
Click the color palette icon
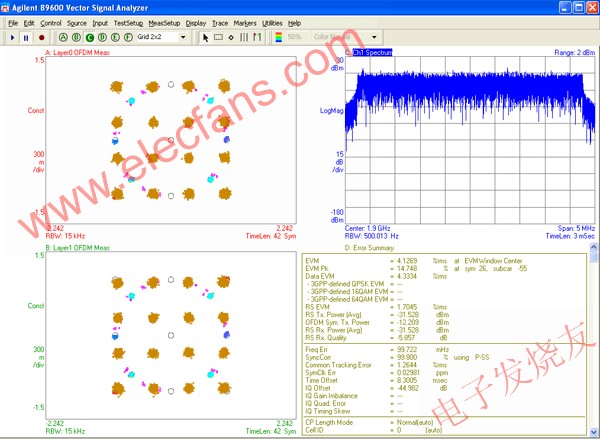277,37
